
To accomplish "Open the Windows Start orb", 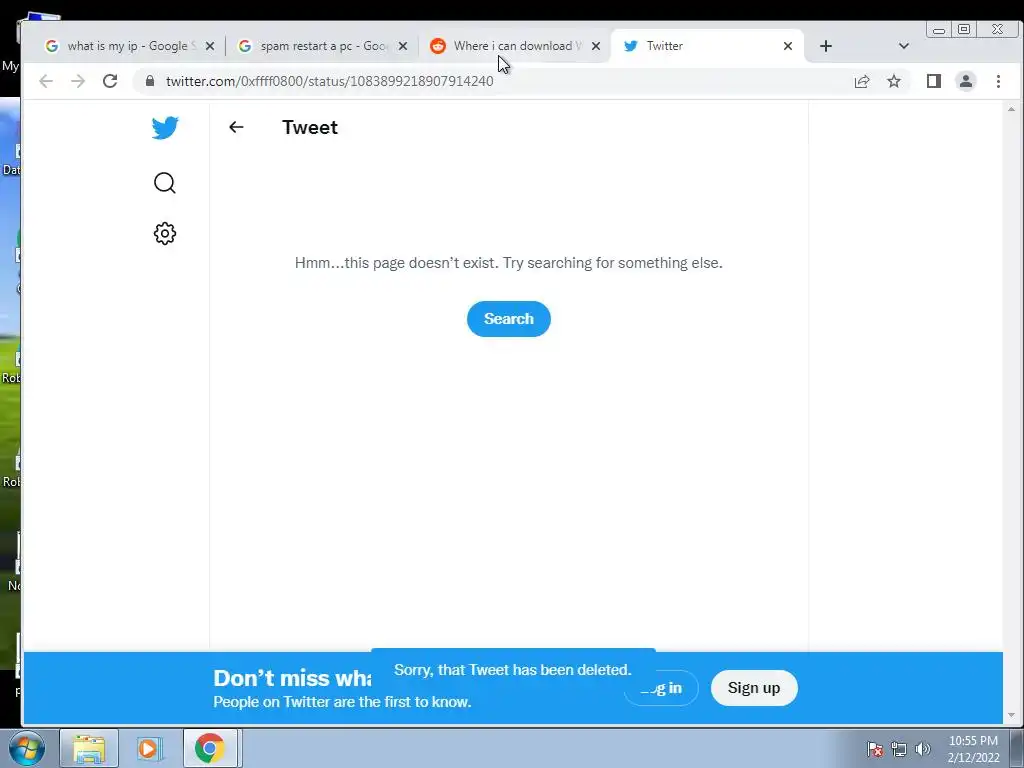I will (26, 748).
